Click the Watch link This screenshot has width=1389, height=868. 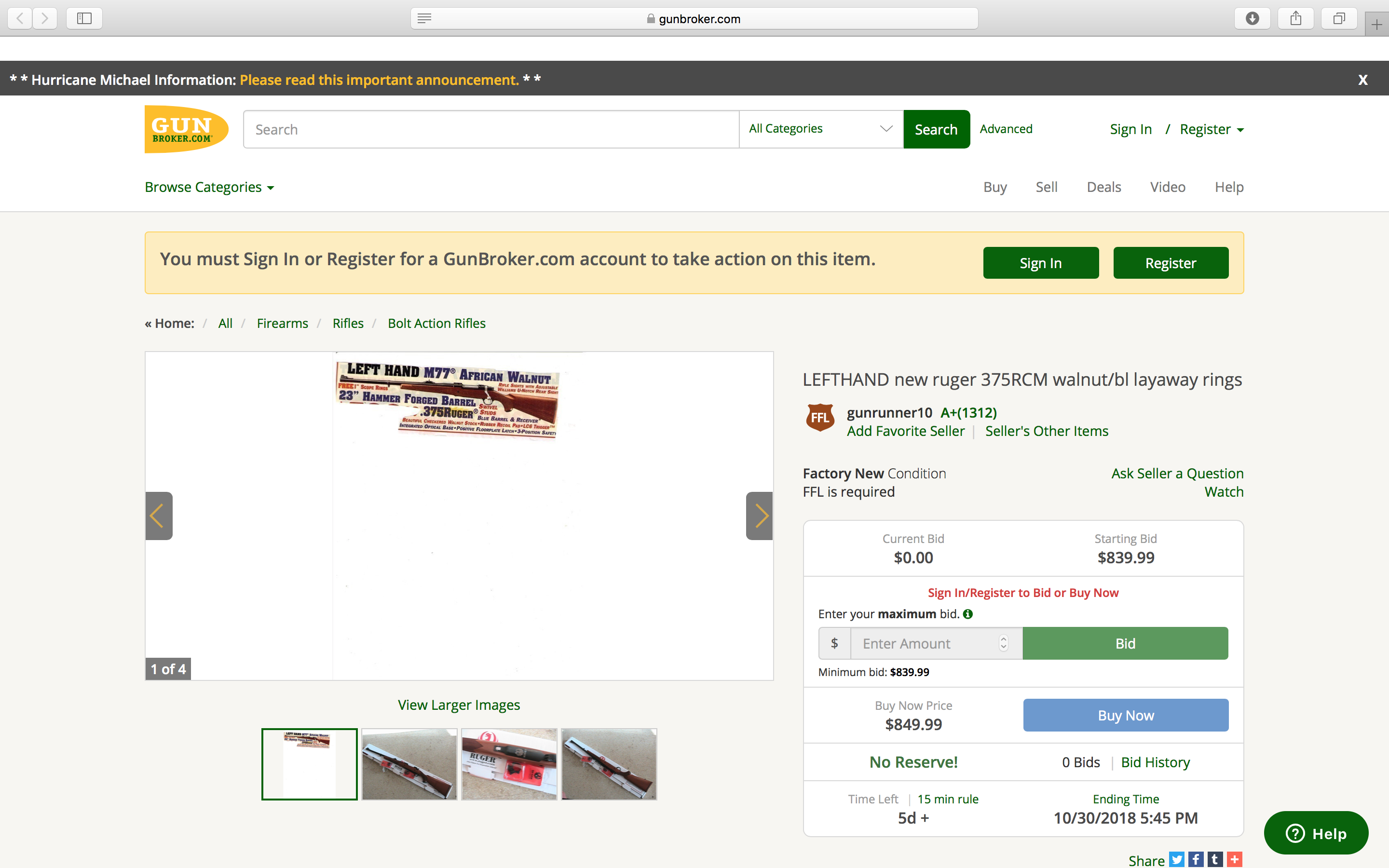click(1224, 491)
